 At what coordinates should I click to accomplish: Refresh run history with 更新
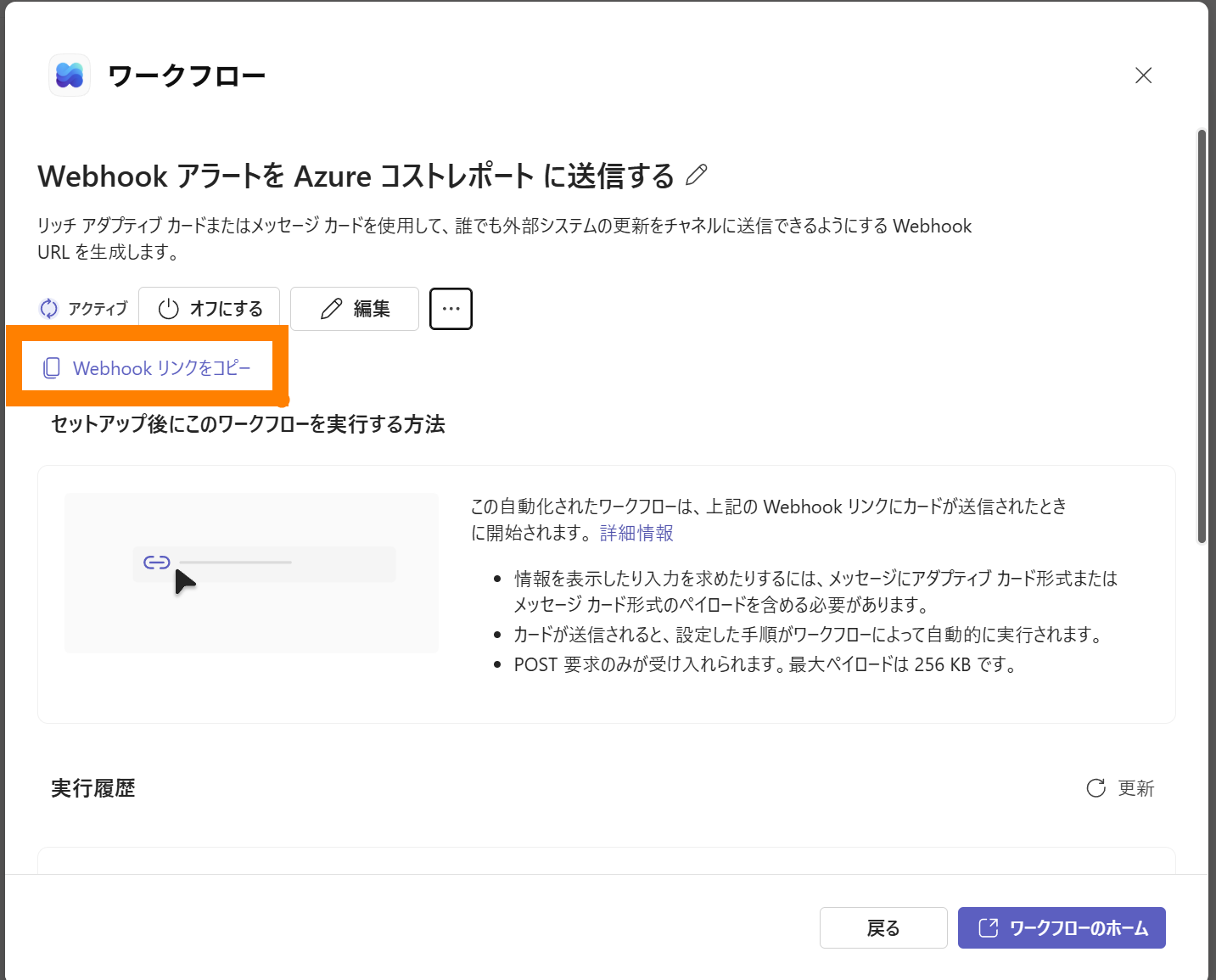point(1120,788)
